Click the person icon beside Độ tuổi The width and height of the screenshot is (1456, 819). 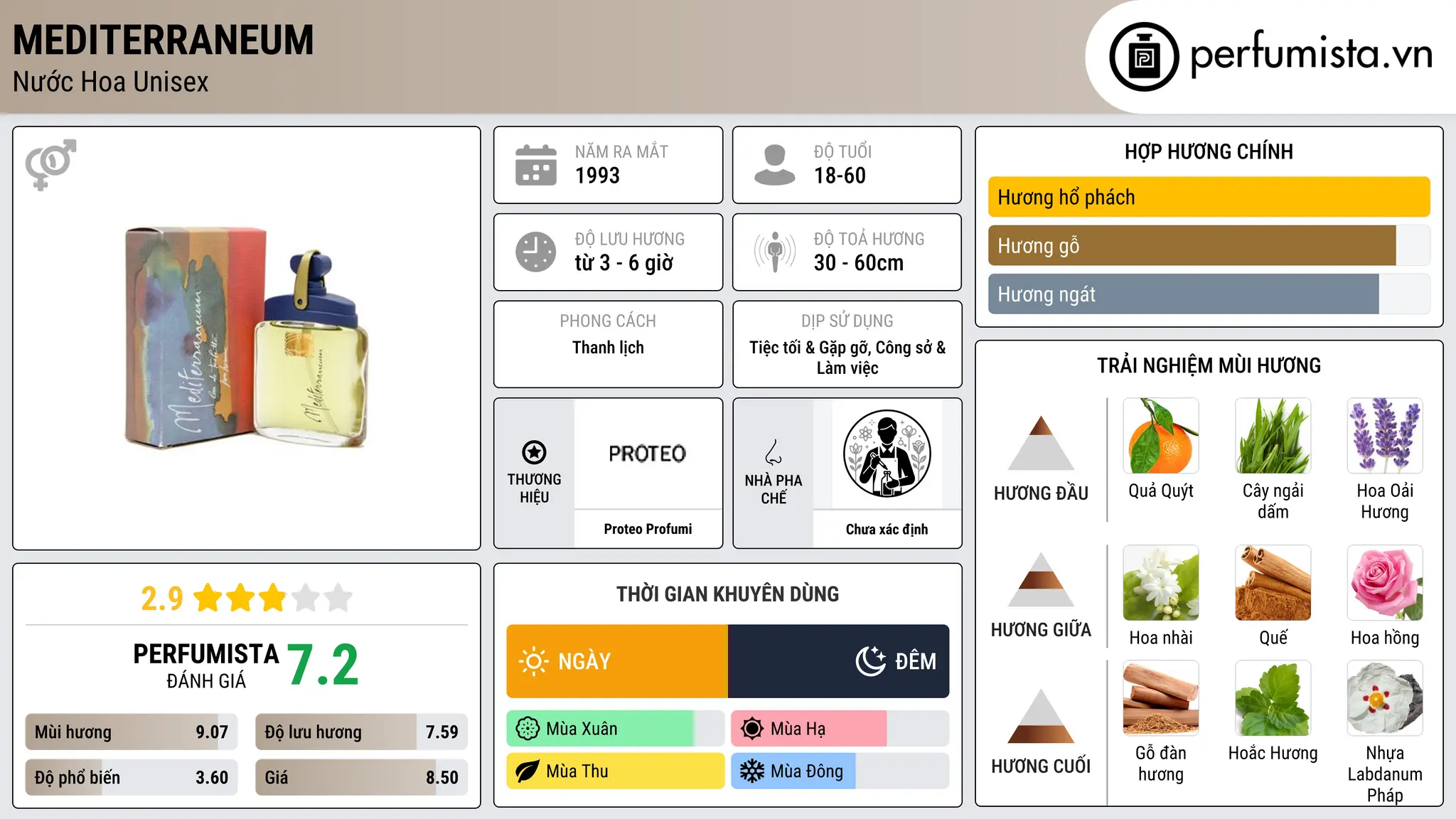click(775, 165)
